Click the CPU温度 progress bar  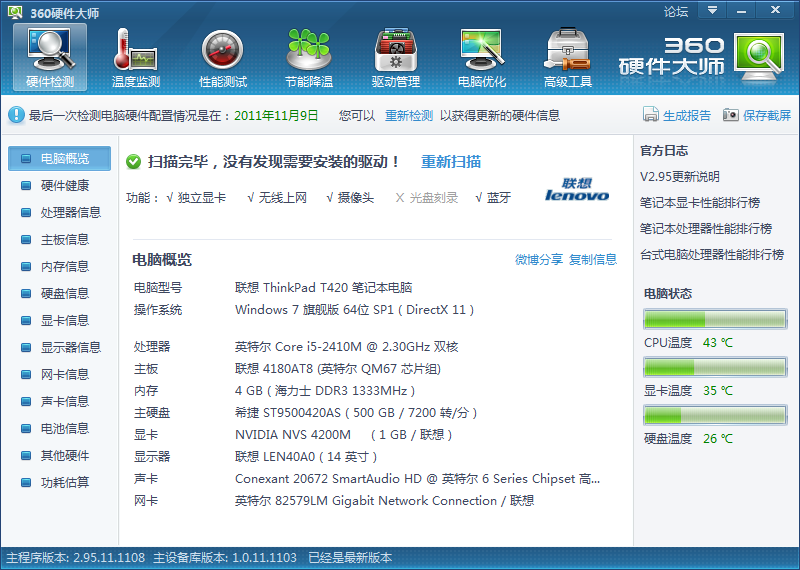(715, 319)
